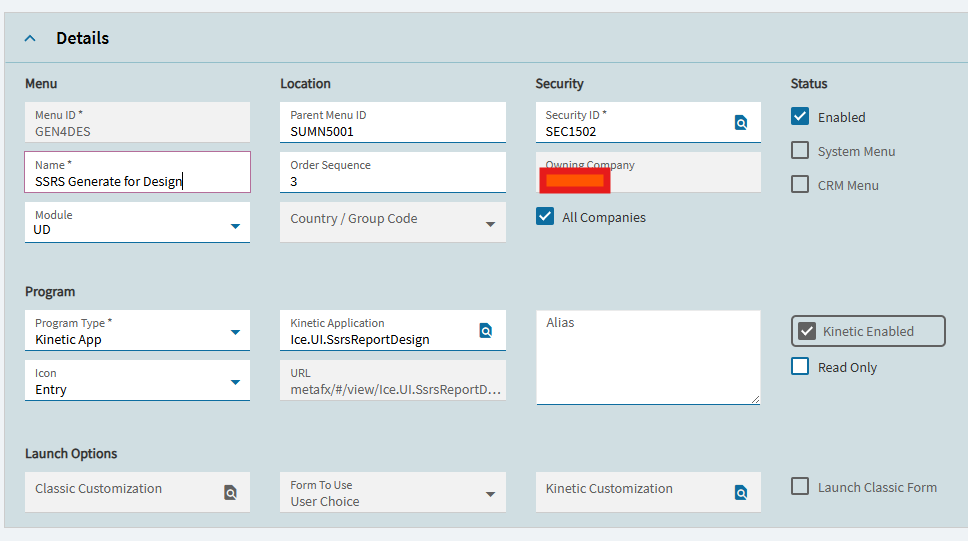Image resolution: width=968 pixels, height=541 pixels.
Task: Check the Read Only checkbox
Action: click(x=800, y=367)
